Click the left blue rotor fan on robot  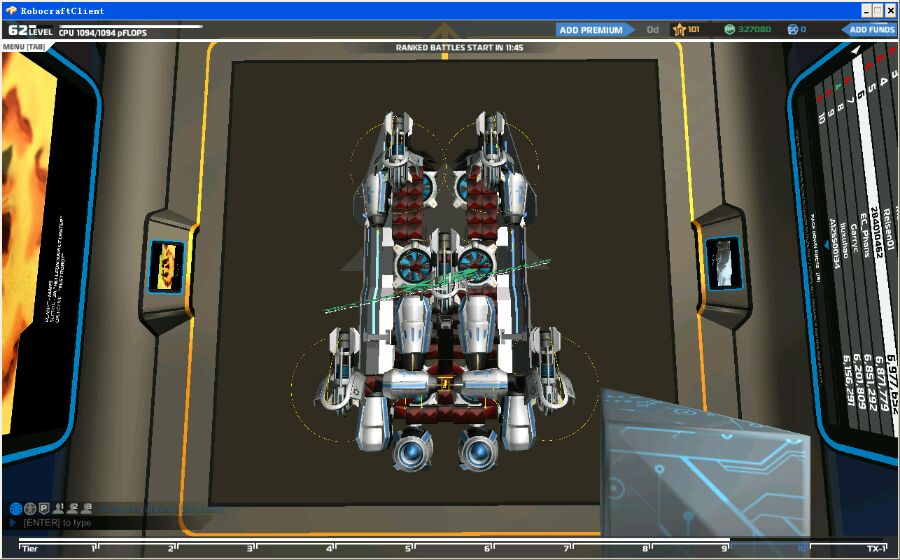[415, 265]
